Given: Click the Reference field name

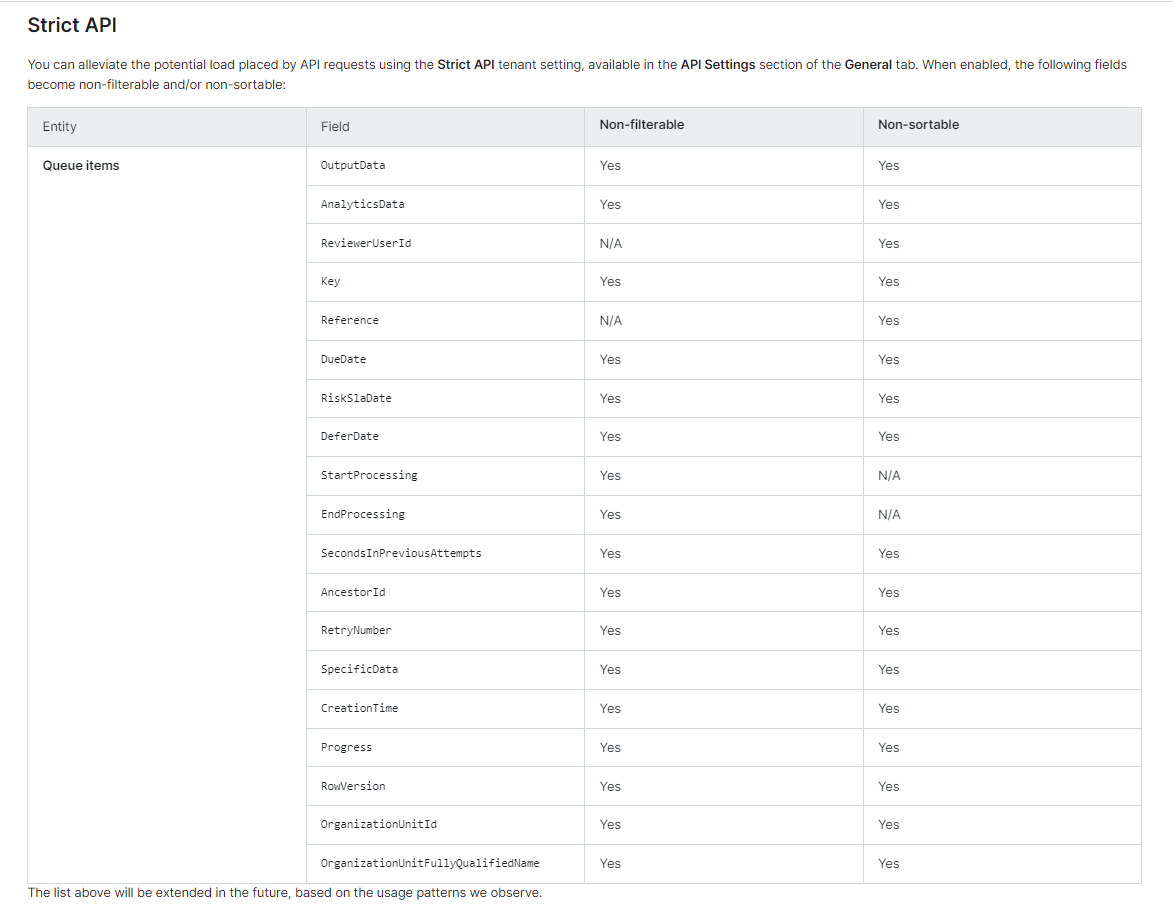Looking at the screenshot, I should 349,320.
